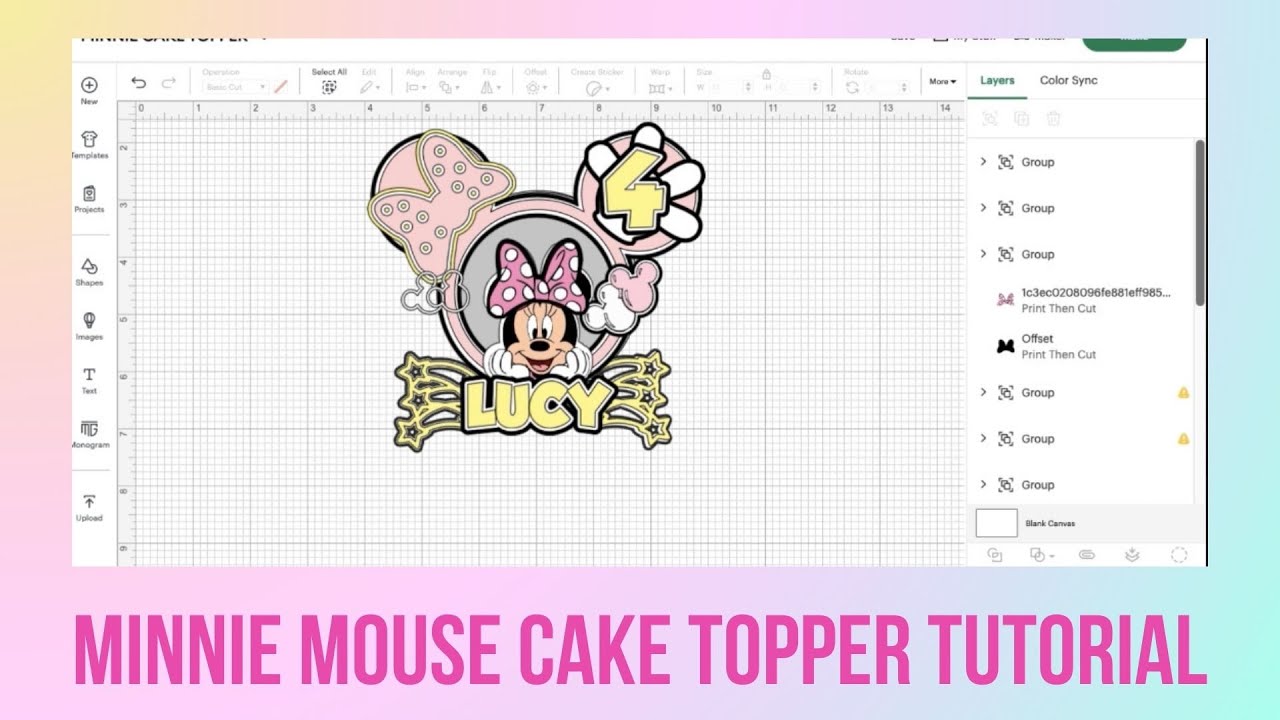Open the Warp tool
1280x720 pixels.
click(660, 81)
